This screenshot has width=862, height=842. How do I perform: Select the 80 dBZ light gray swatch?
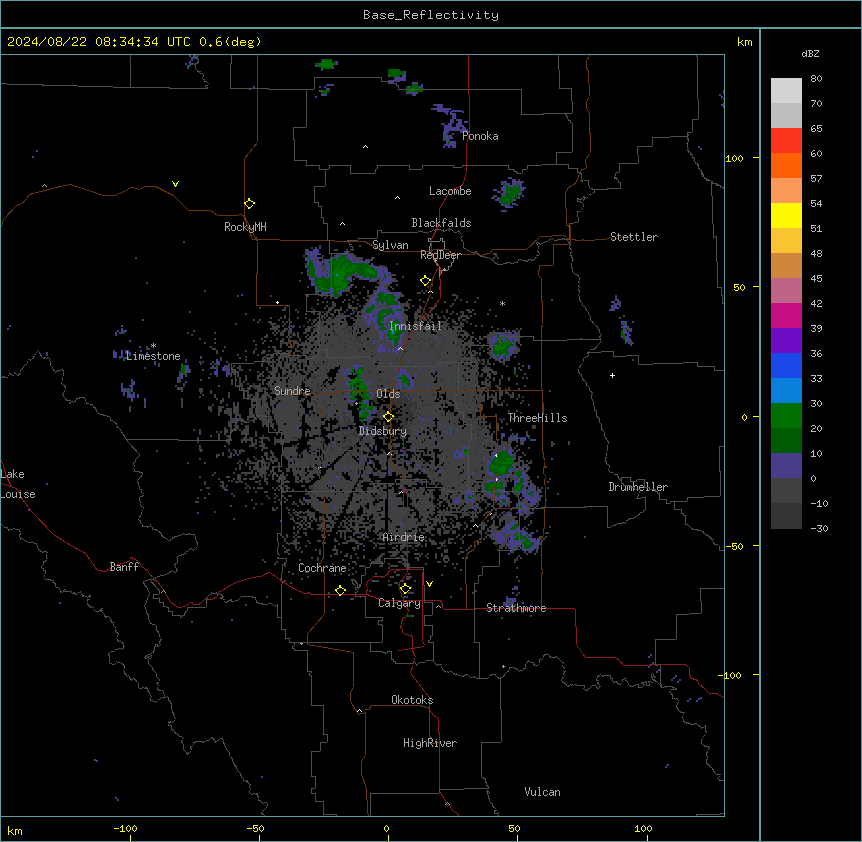786,90
